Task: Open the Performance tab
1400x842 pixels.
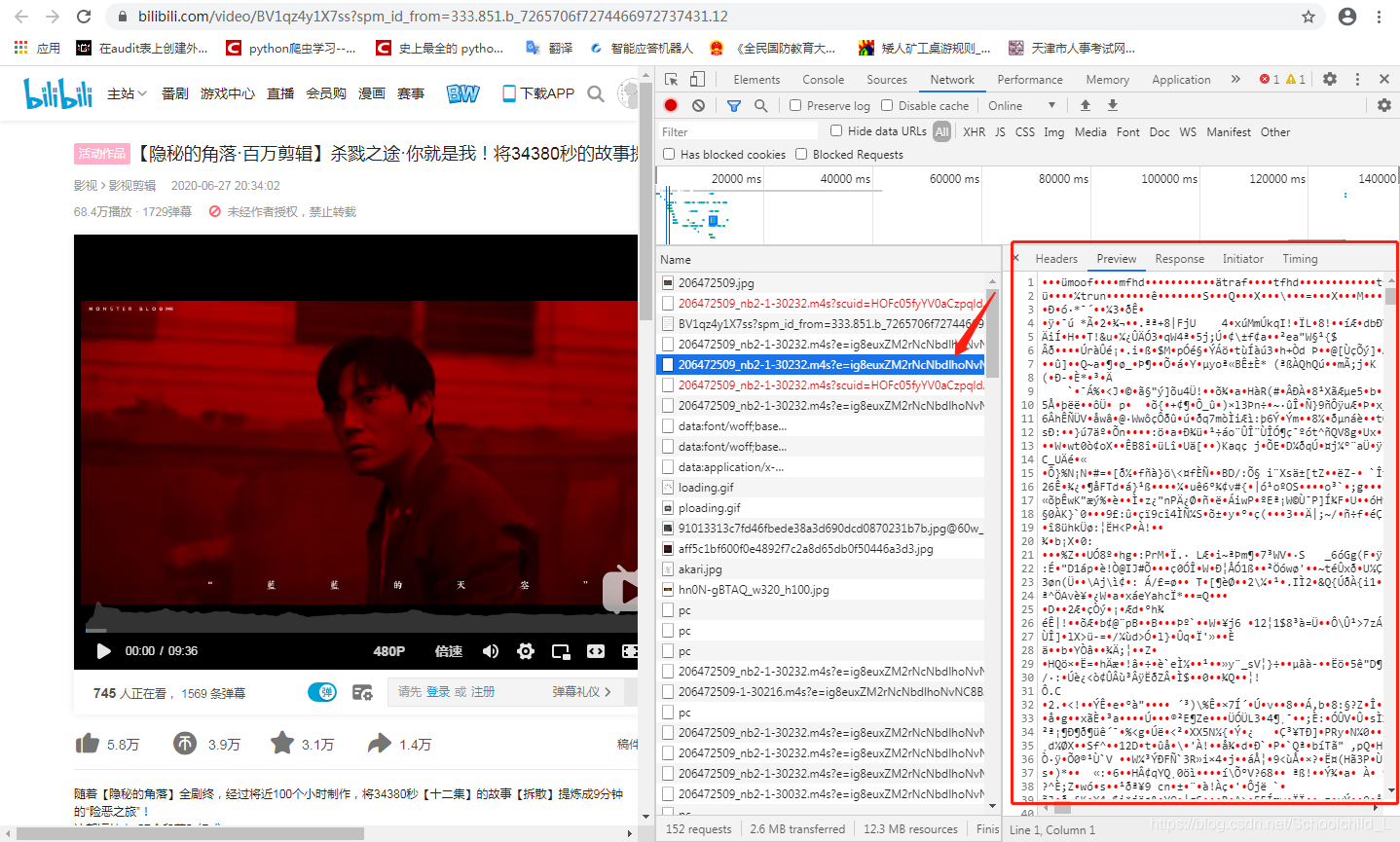Action: pos(1029,80)
